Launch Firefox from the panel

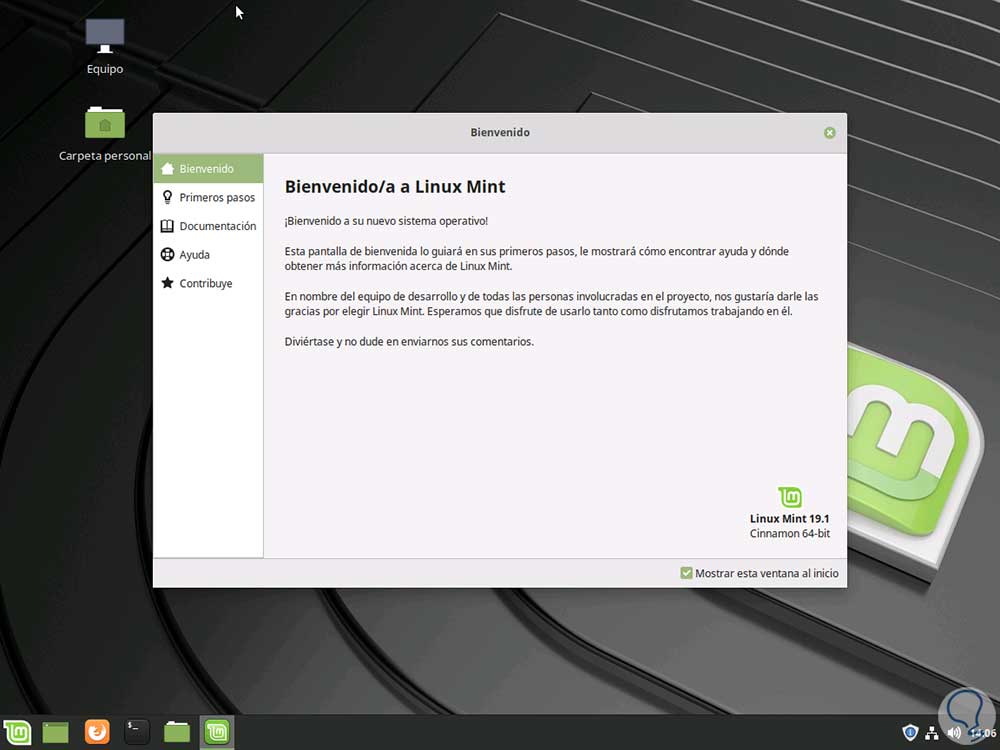coord(97,732)
